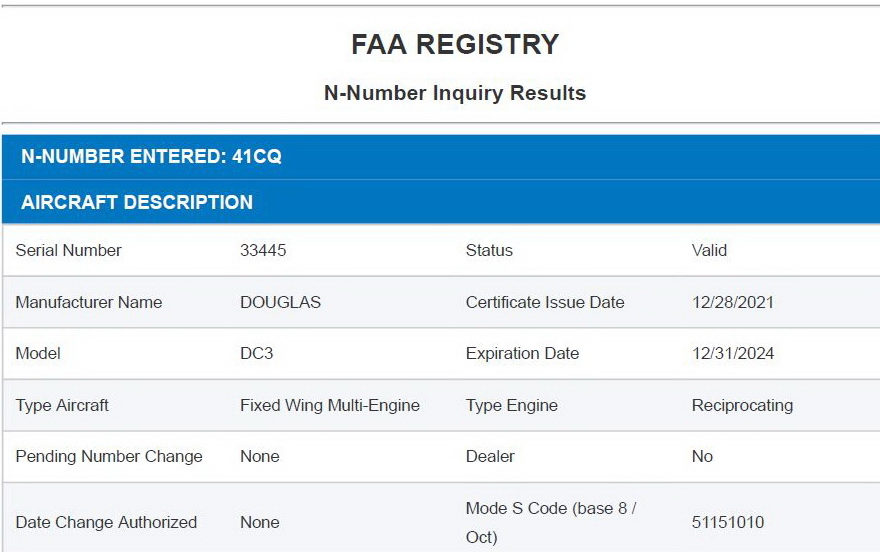The image size is (880, 552).
Task: Click the Type Engine field label
Action: pyautogui.click(x=512, y=406)
